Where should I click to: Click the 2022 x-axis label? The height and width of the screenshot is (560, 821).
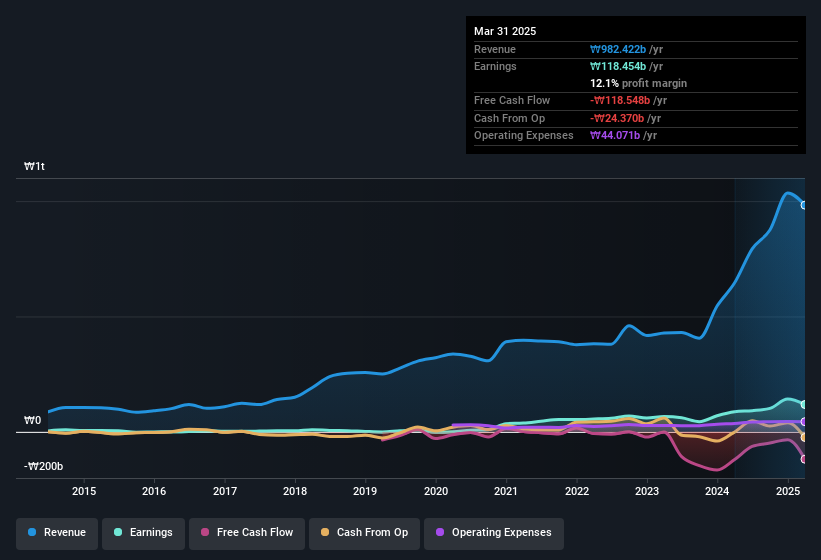(576, 491)
